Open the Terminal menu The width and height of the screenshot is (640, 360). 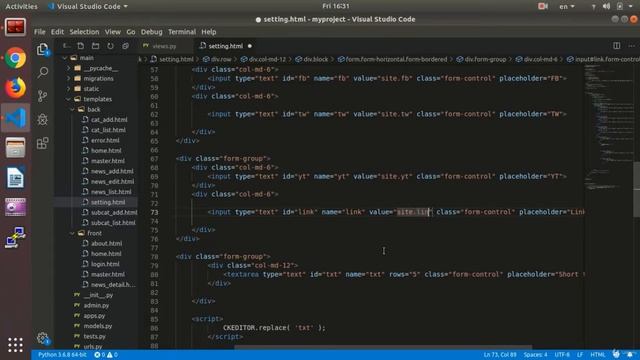pyautogui.click(x=182, y=32)
